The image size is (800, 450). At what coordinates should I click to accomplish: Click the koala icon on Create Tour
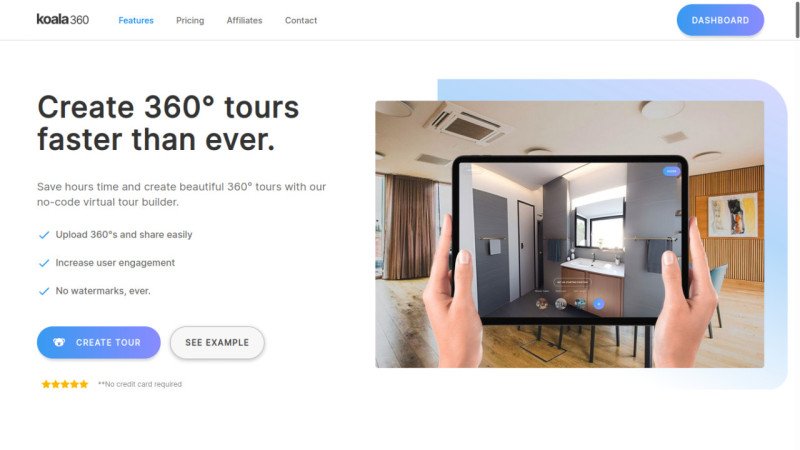[59, 342]
